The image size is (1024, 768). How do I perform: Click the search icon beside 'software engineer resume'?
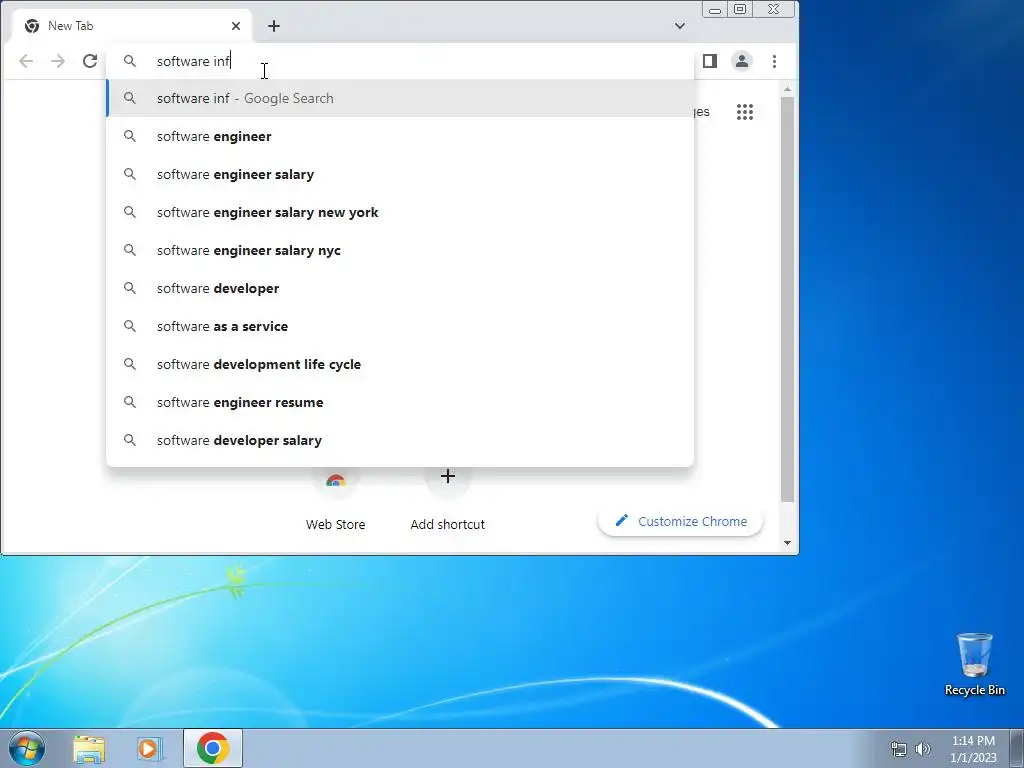point(130,402)
